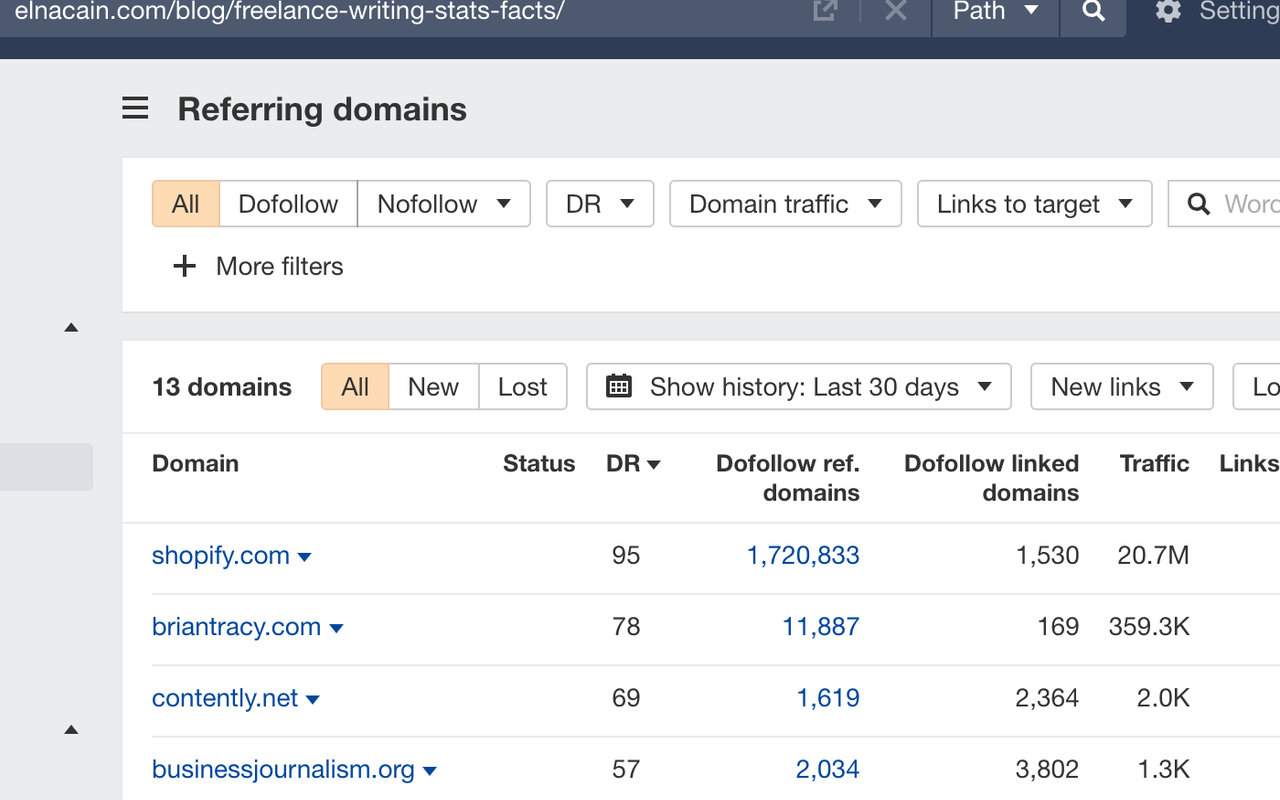Switch to Lost domains tab

[x=523, y=387]
